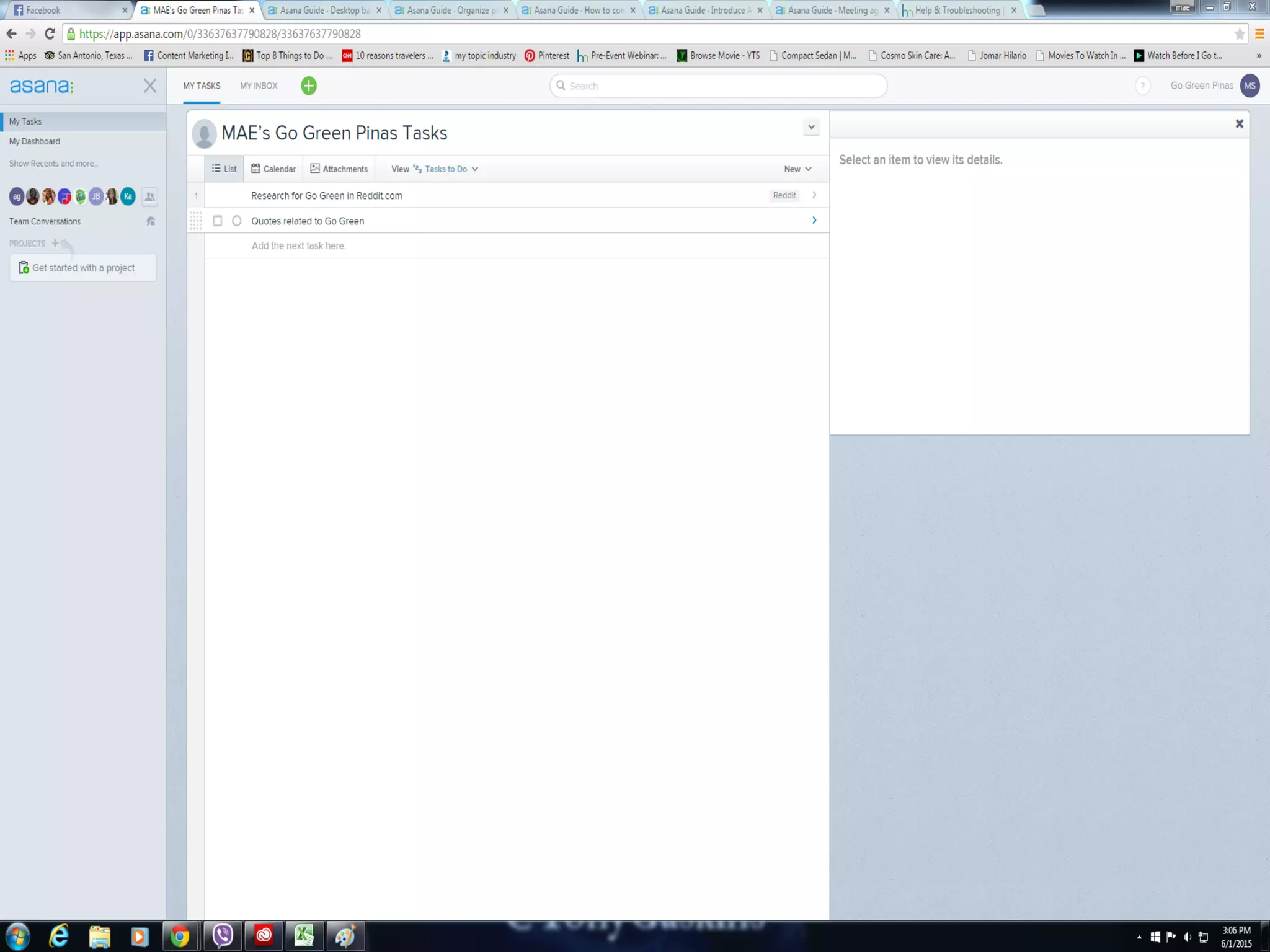Open Team Conversations chat icon
The width and height of the screenshot is (1270, 952).
[150, 221]
